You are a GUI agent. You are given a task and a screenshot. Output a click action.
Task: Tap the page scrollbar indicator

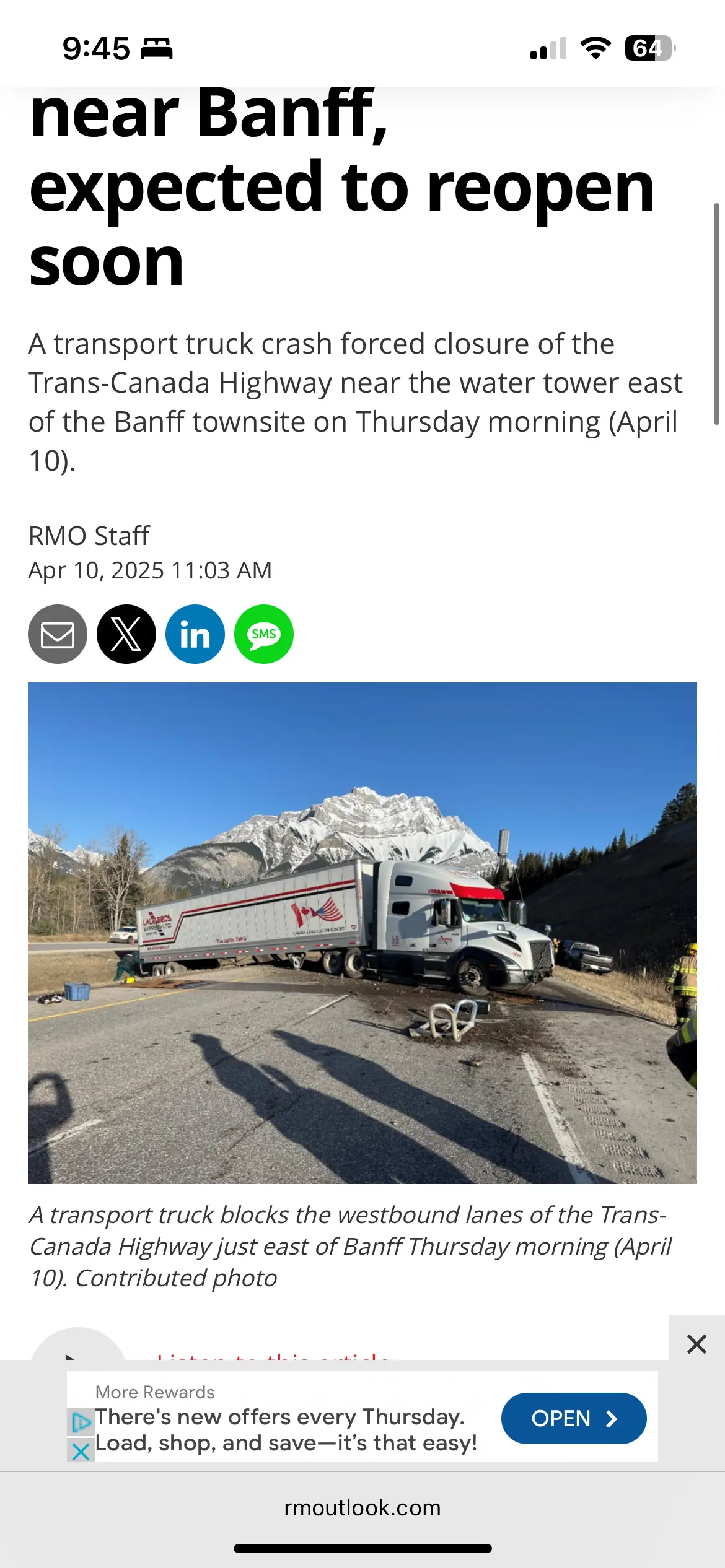click(716, 313)
